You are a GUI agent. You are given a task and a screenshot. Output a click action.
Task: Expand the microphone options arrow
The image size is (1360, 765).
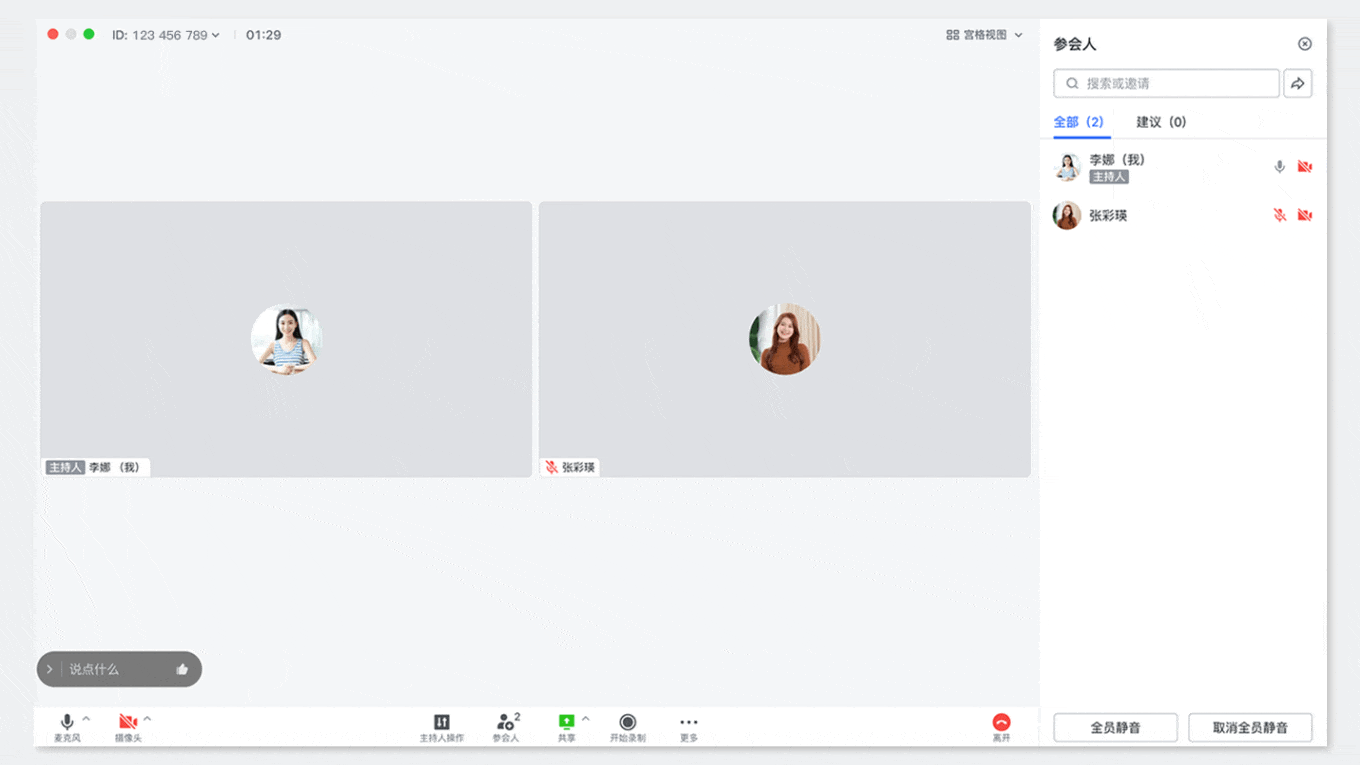point(87,719)
